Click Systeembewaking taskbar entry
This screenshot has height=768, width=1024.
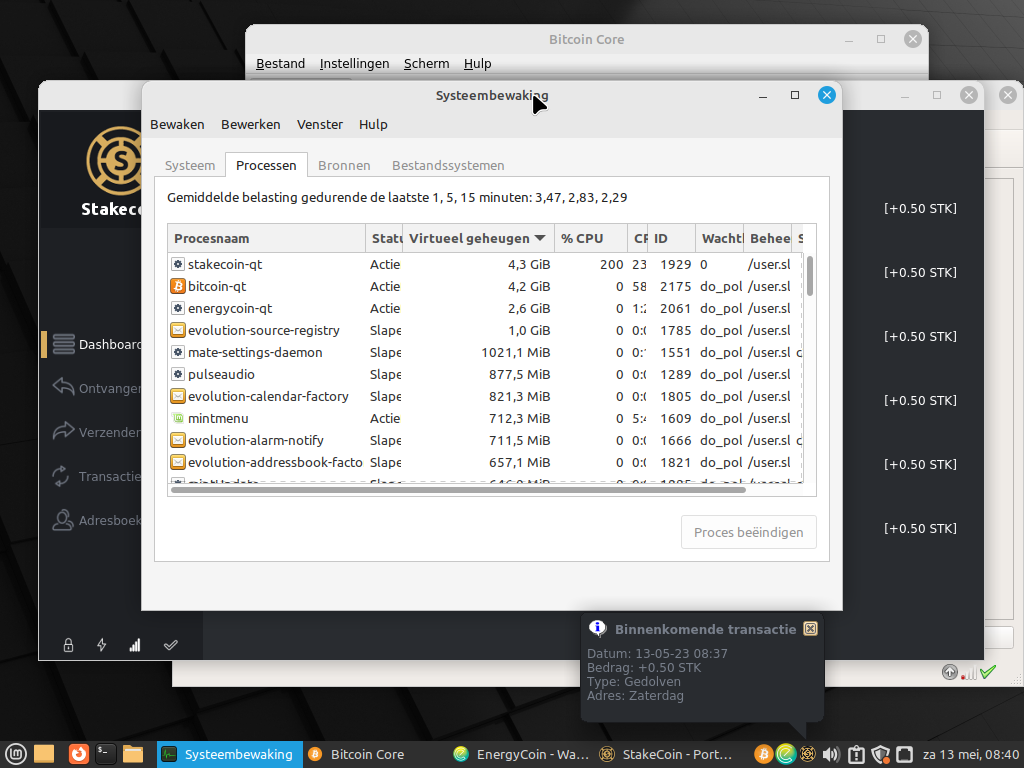229,754
